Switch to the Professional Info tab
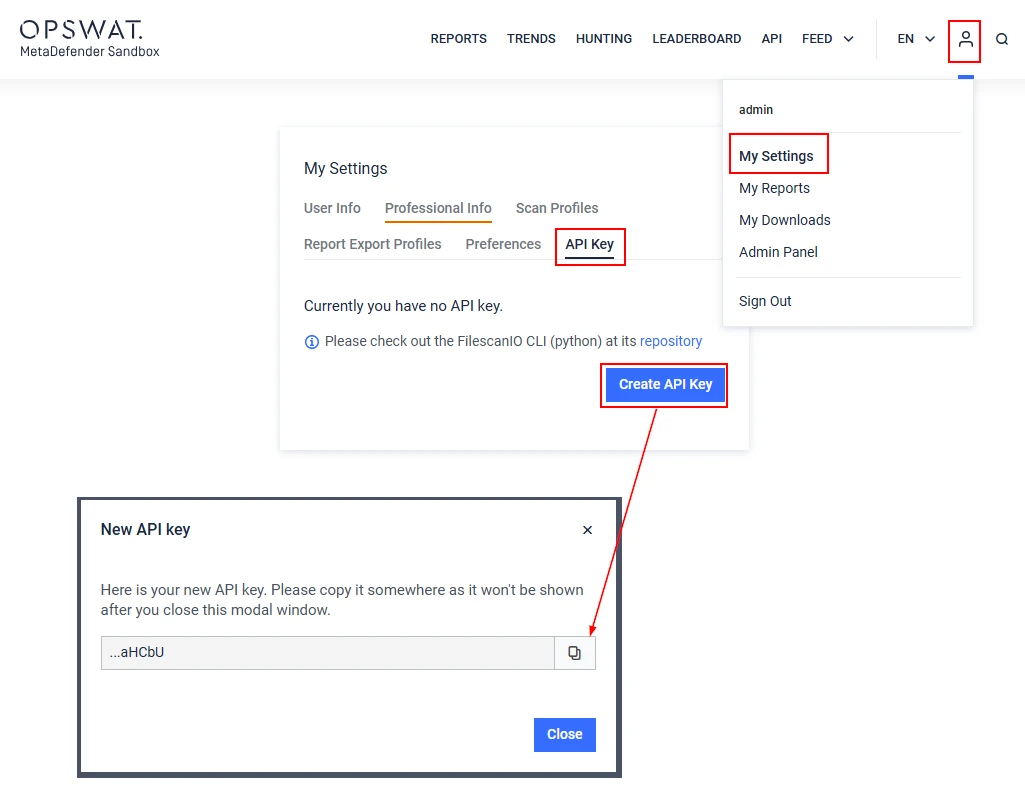 [438, 208]
